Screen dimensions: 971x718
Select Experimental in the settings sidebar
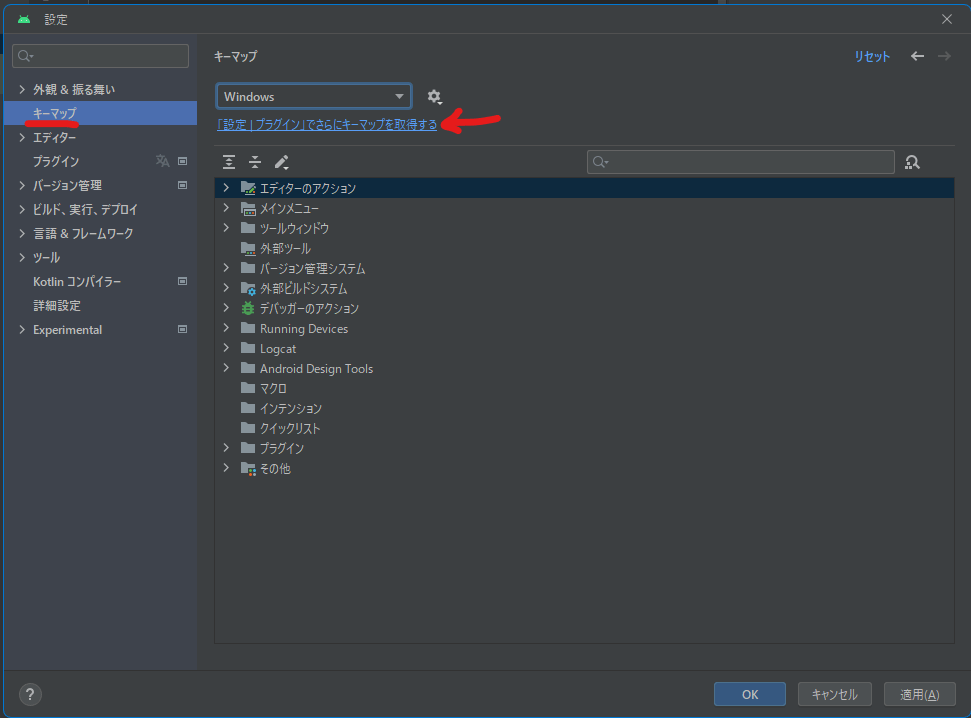pyautogui.click(x=100, y=330)
